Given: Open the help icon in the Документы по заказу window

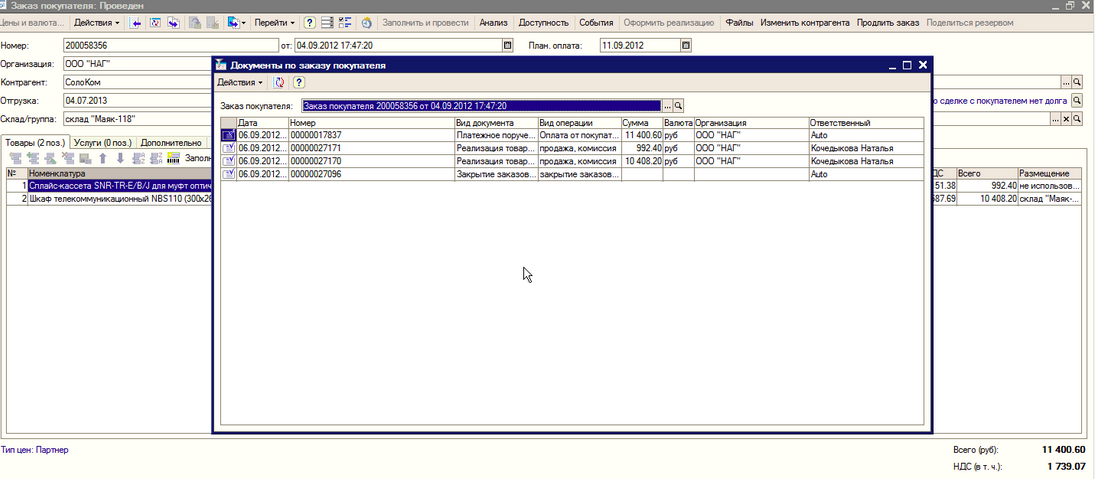Looking at the screenshot, I should [298, 82].
